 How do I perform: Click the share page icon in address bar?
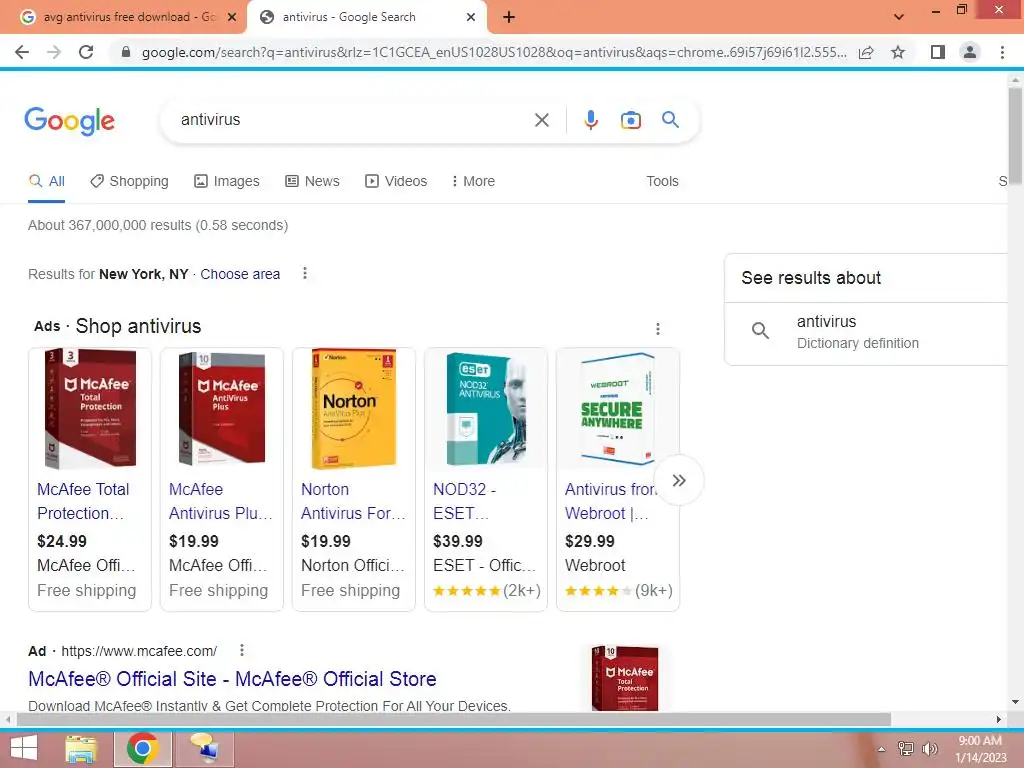pyautogui.click(x=866, y=52)
